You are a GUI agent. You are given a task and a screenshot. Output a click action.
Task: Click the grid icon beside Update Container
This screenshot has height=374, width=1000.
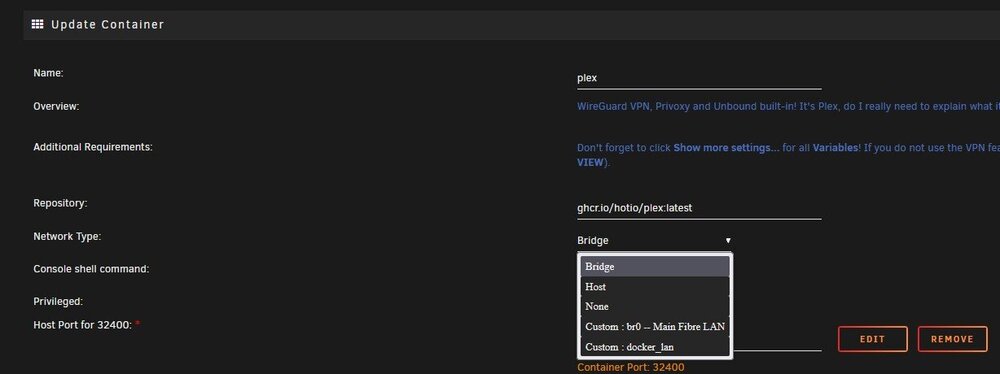click(38, 24)
